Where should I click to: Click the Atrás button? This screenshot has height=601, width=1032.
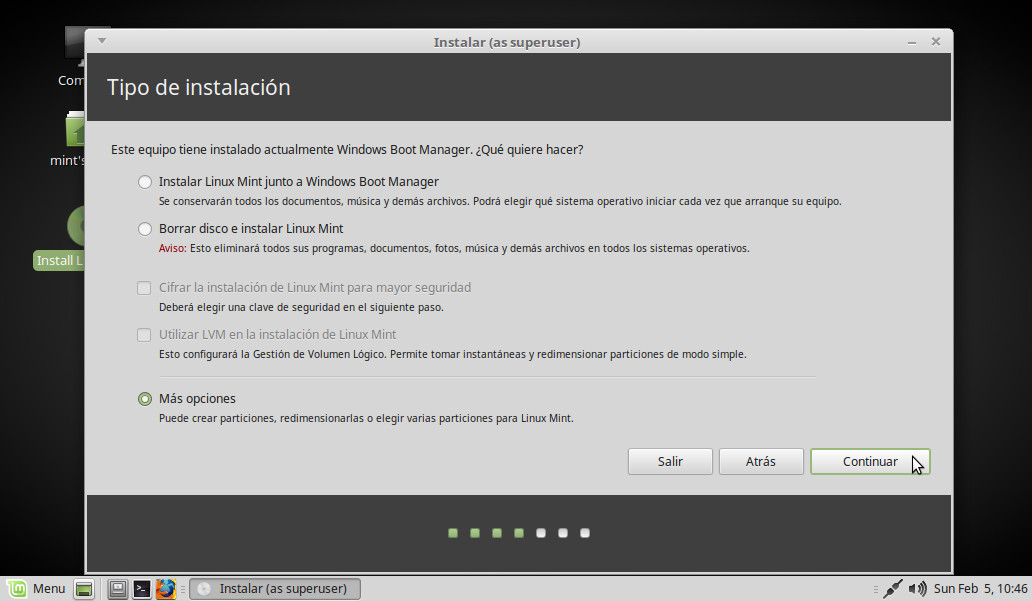tap(761, 461)
